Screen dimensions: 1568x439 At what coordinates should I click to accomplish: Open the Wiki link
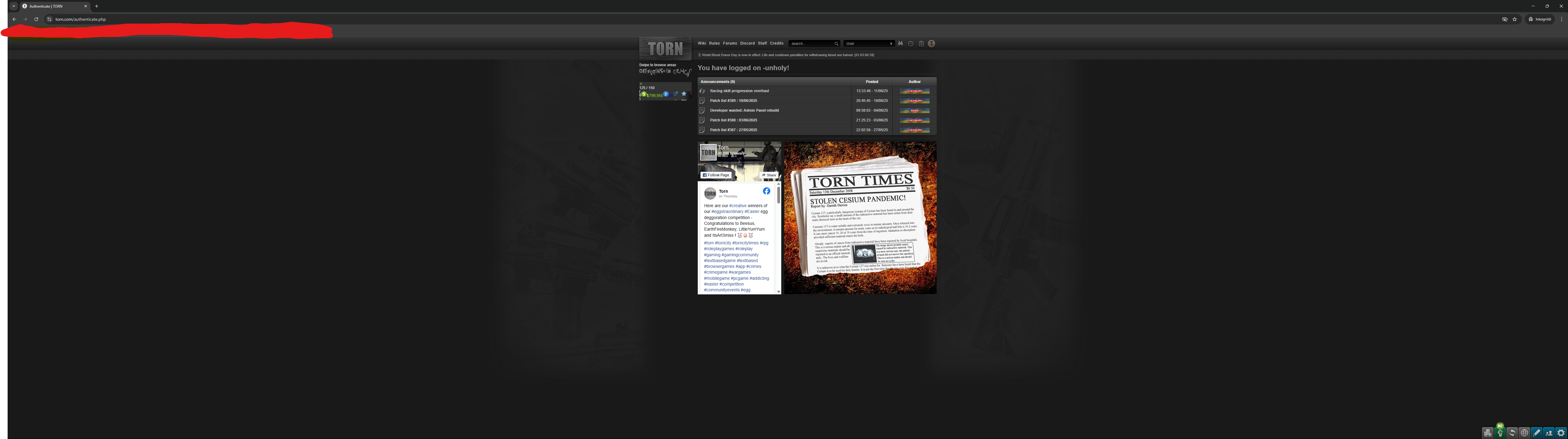coord(702,43)
